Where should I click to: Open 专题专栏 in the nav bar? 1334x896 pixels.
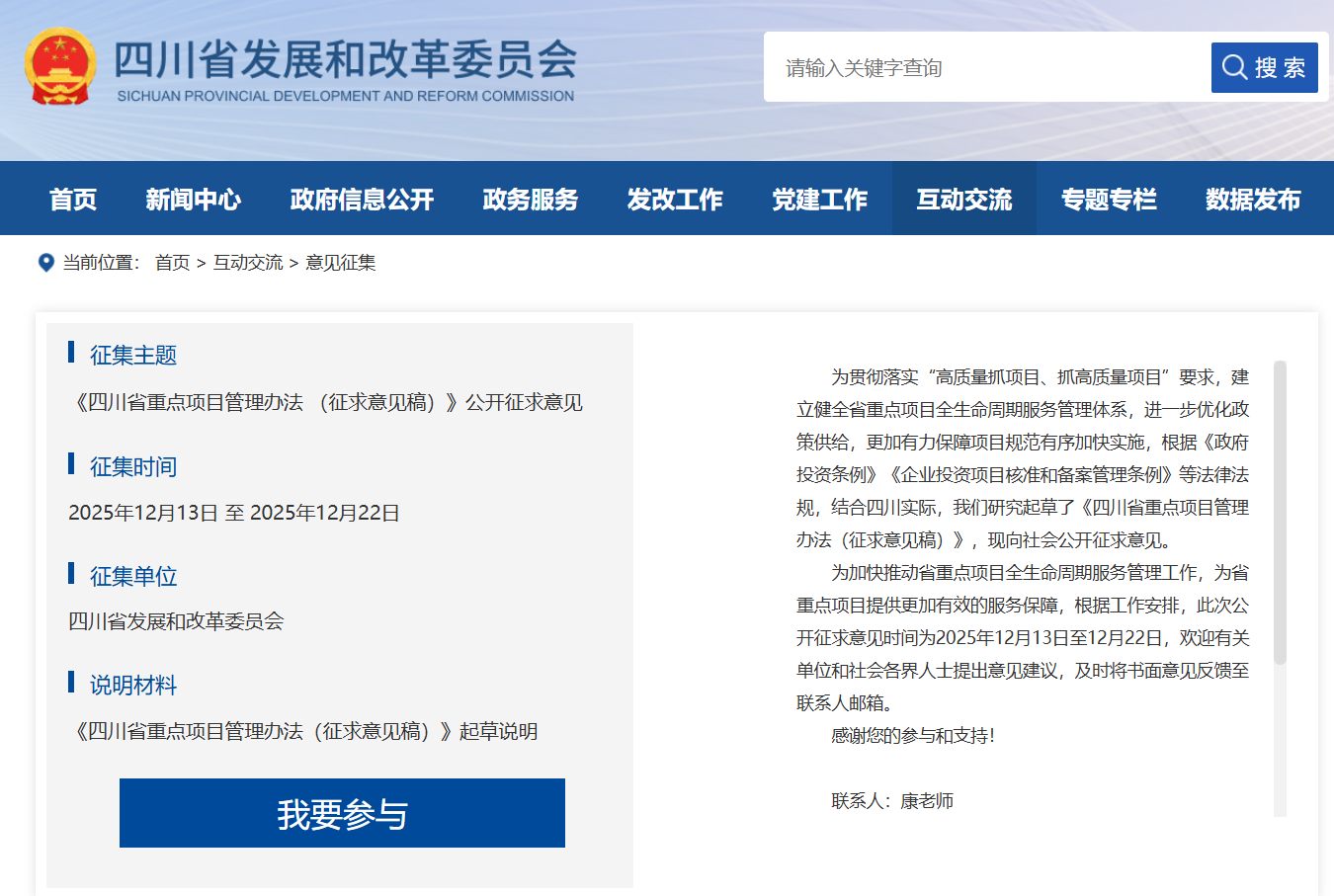1109,200
